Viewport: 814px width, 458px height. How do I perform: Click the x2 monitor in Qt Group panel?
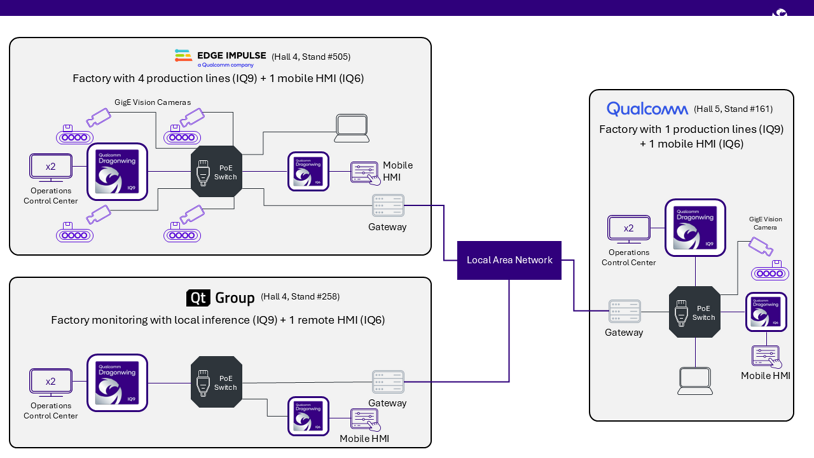pos(50,383)
